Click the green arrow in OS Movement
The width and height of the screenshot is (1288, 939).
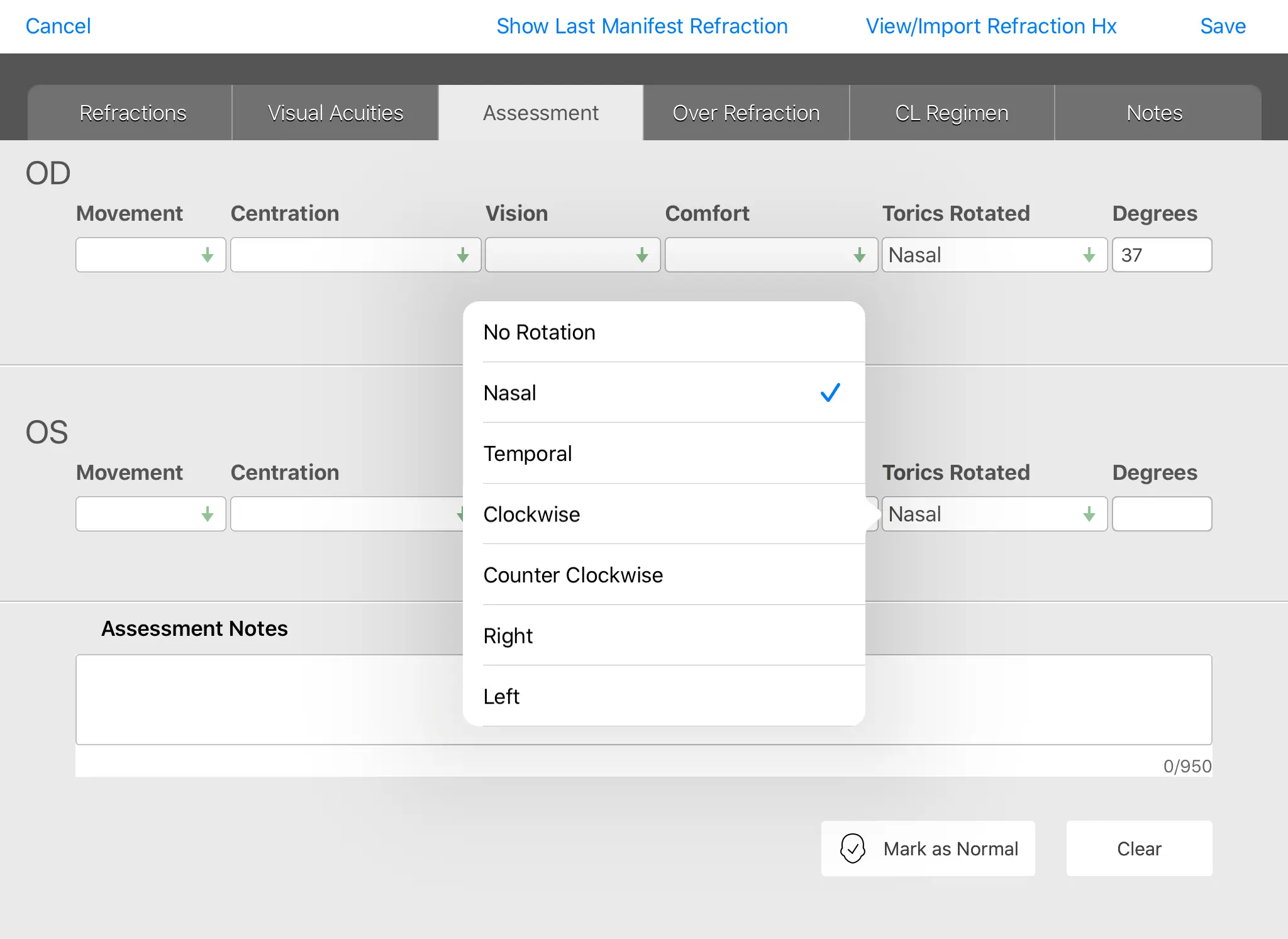208,514
